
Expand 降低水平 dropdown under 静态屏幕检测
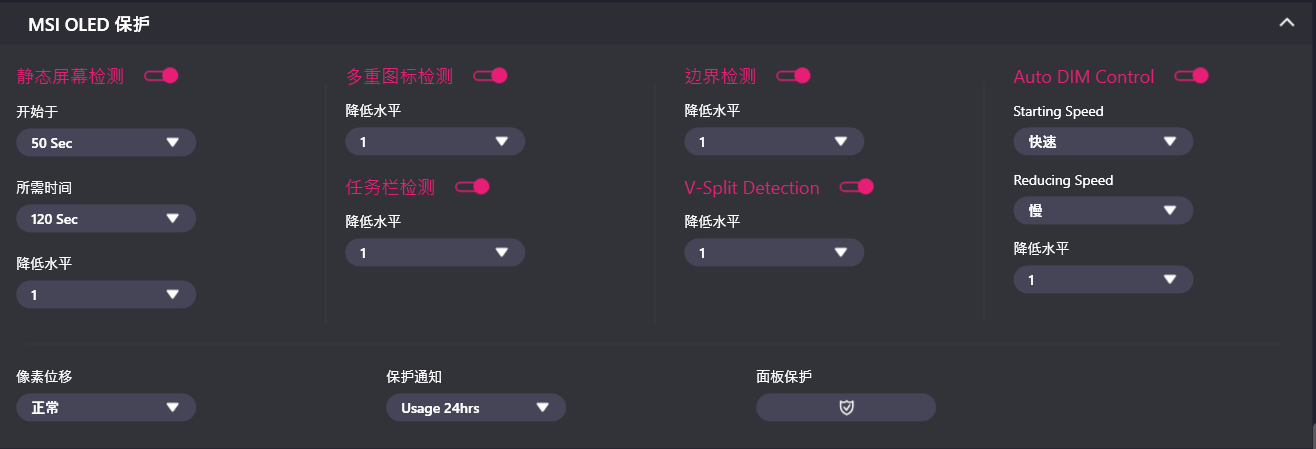[106, 295]
